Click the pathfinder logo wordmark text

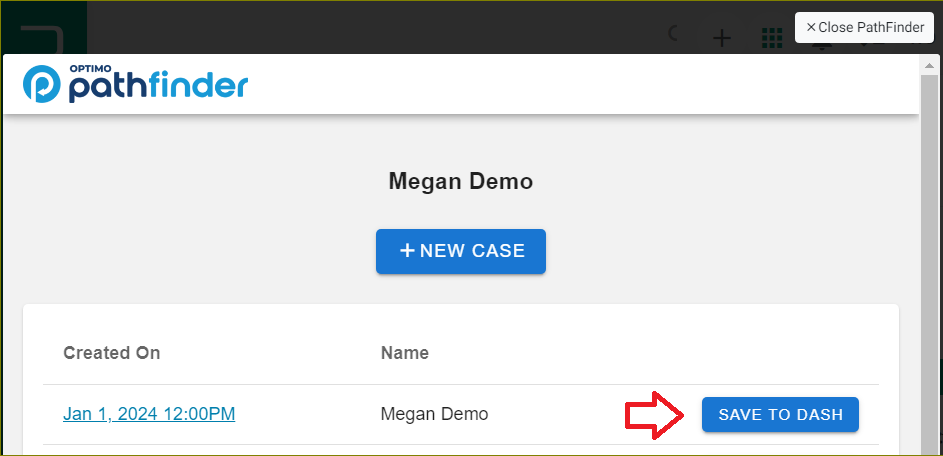(x=158, y=87)
